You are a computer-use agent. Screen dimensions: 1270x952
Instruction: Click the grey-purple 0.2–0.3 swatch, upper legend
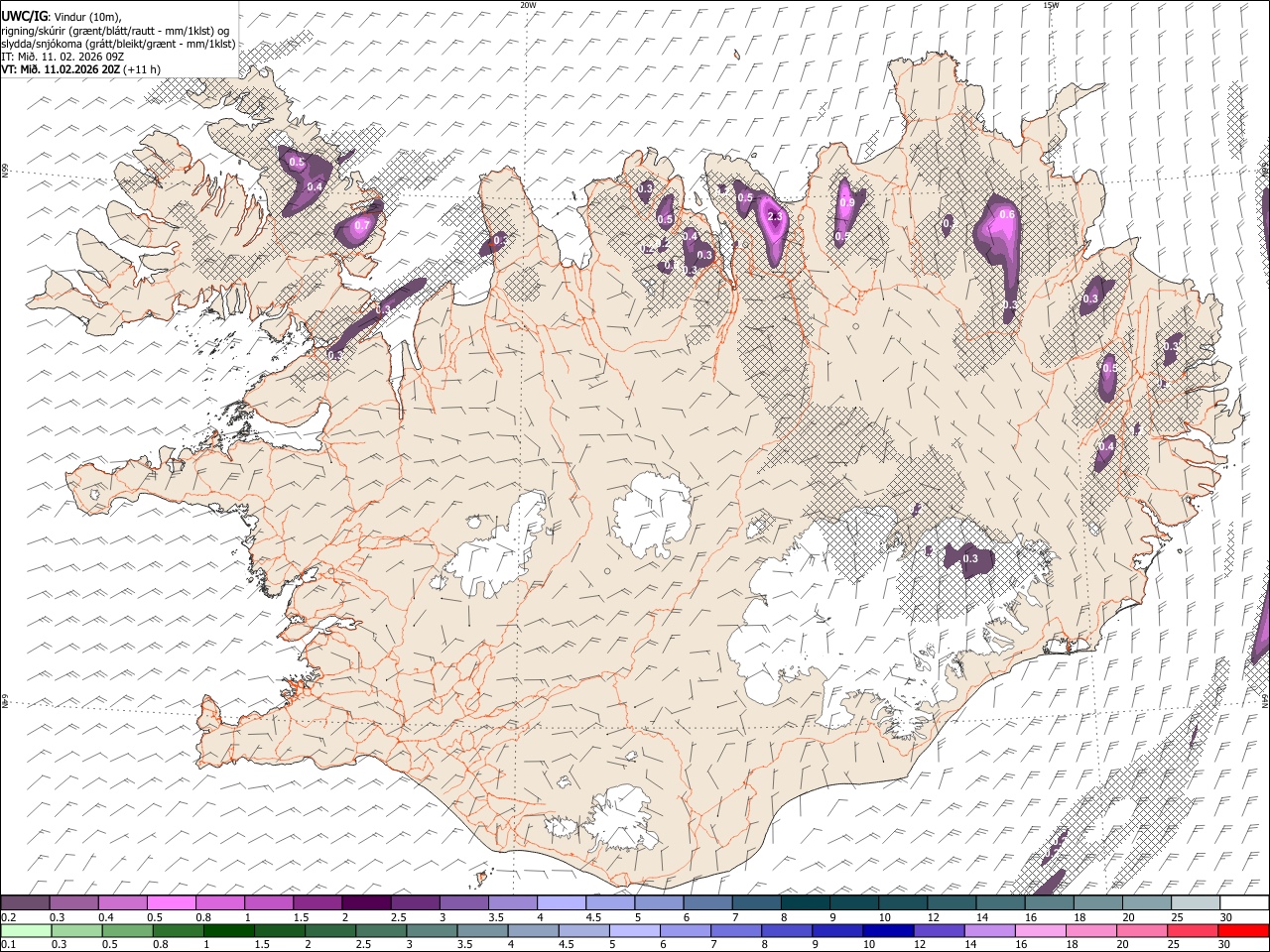click(25, 902)
